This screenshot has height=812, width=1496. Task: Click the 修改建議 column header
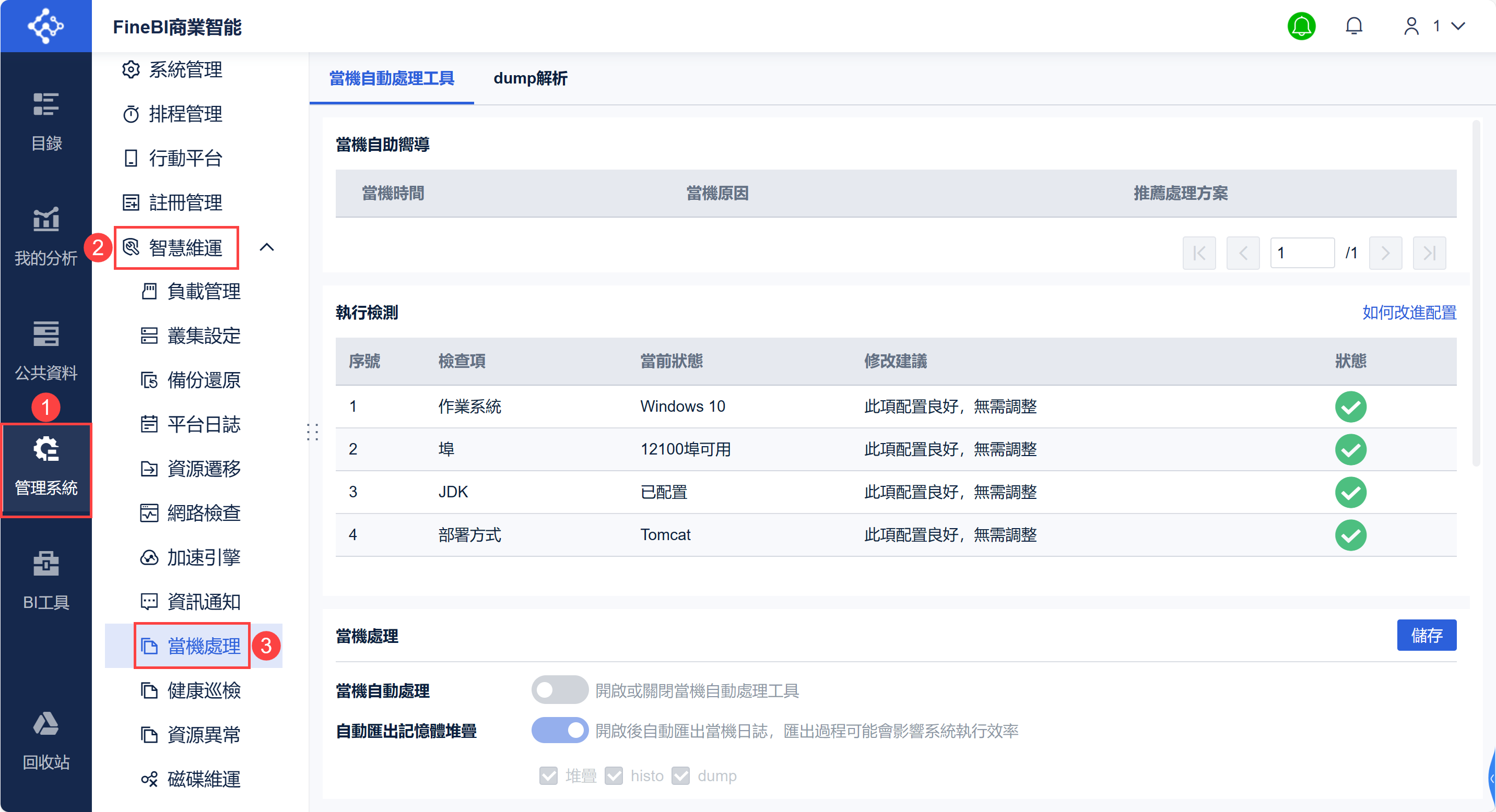(x=895, y=361)
